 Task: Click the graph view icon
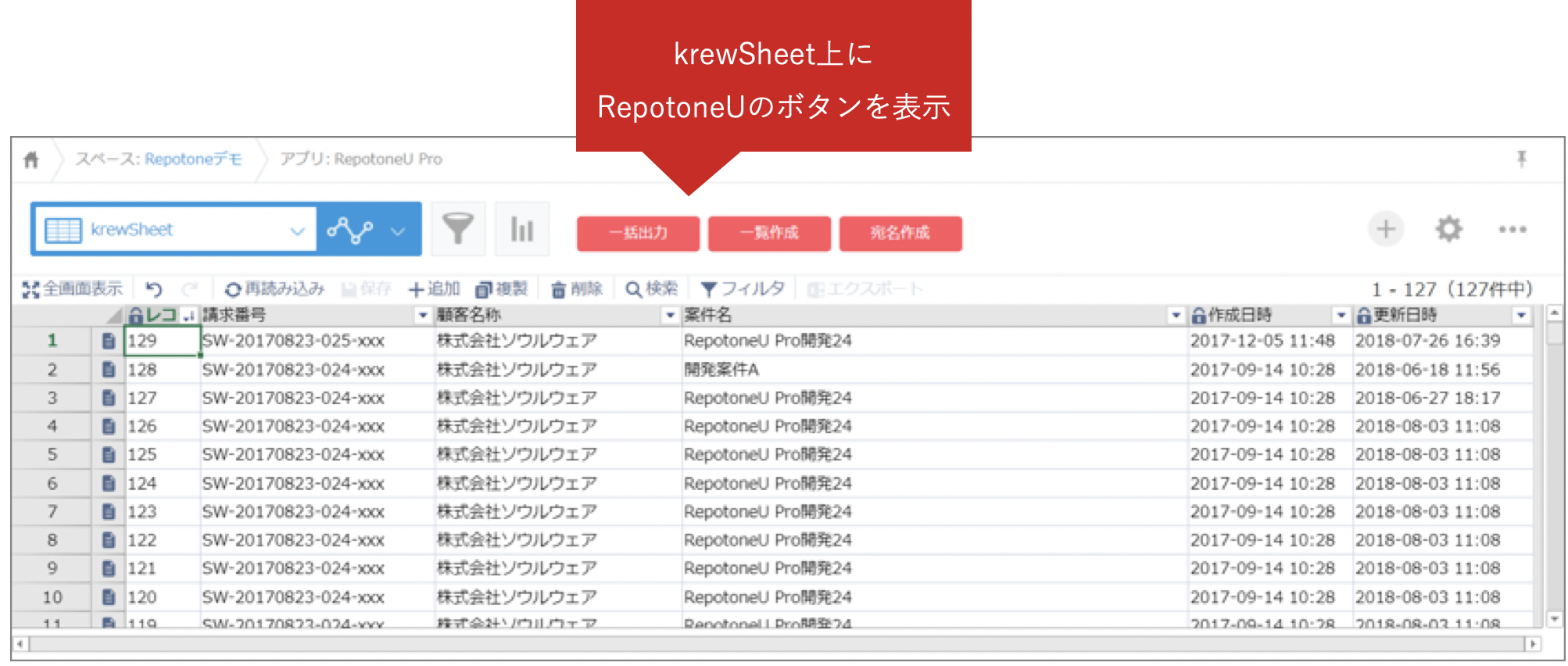(x=350, y=230)
